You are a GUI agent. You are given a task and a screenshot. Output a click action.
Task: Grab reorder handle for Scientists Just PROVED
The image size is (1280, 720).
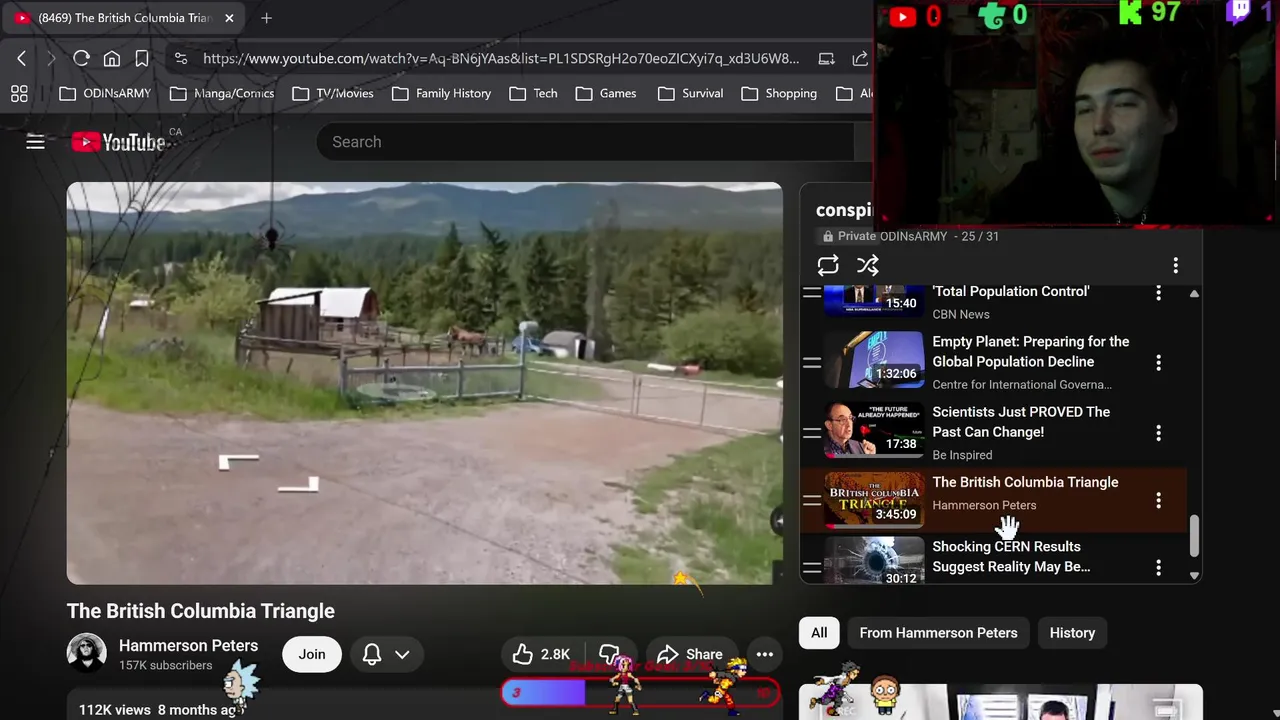[812, 433]
